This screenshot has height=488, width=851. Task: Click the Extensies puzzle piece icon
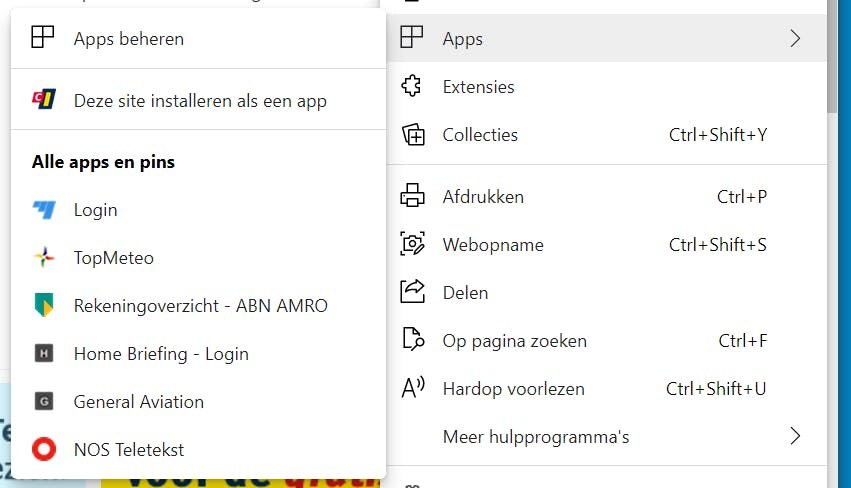tap(412, 87)
